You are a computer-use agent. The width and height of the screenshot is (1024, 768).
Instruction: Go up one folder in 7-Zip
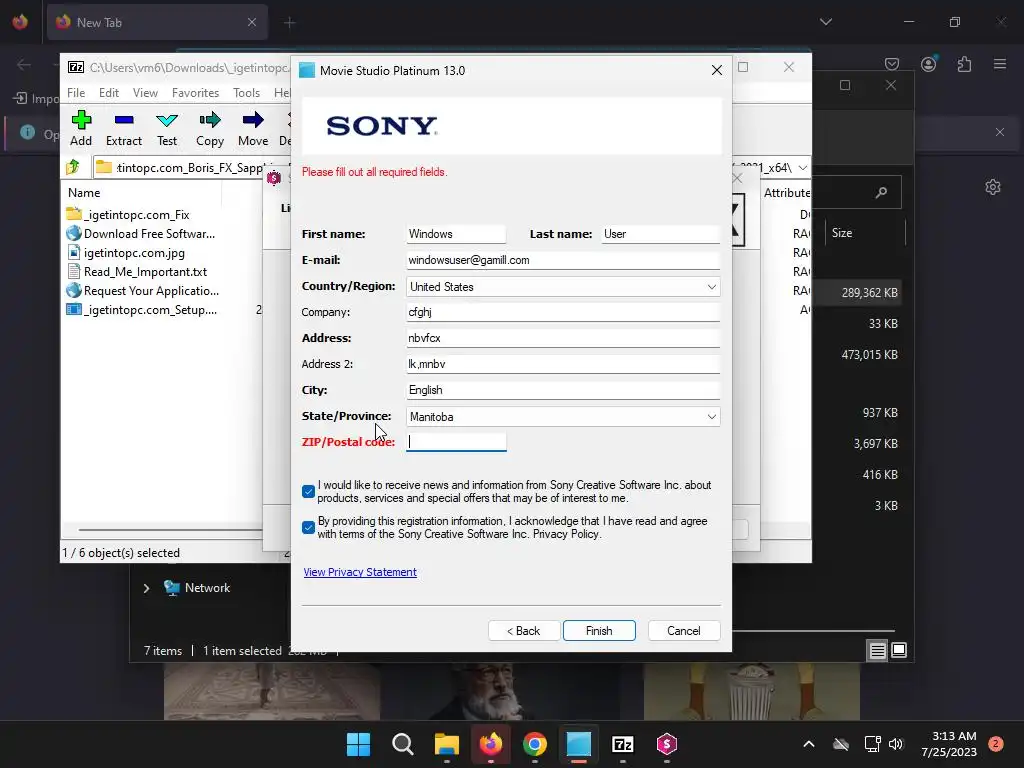73,167
